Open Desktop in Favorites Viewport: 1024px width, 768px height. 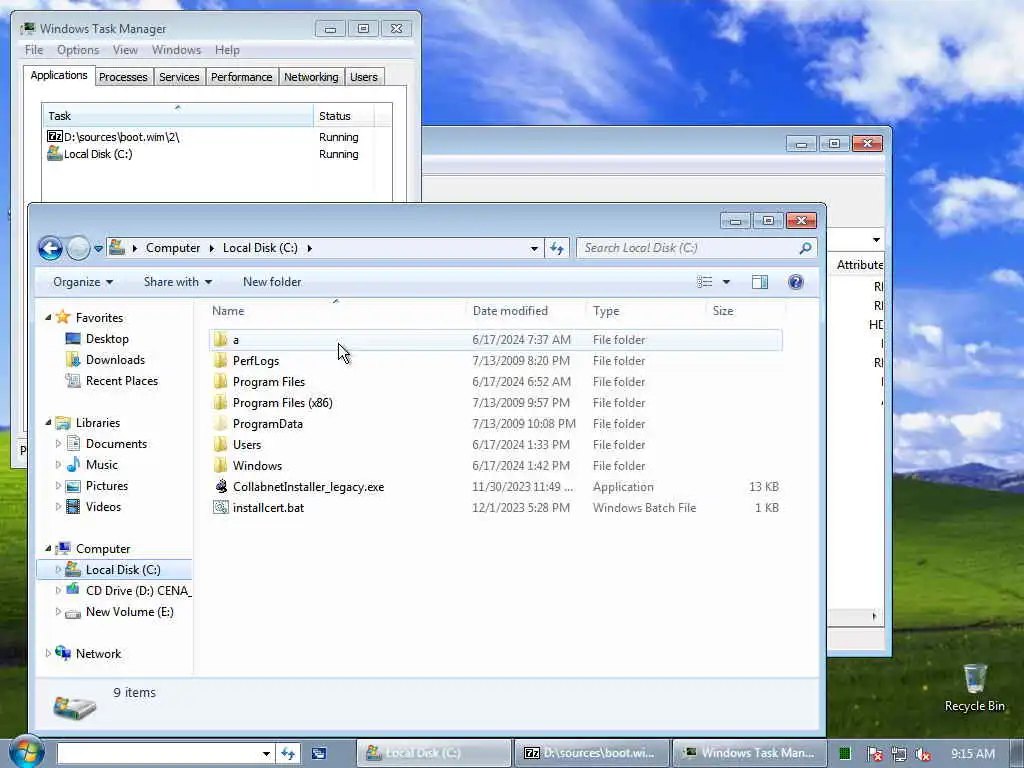pyautogui.click(x=107, y=339)
